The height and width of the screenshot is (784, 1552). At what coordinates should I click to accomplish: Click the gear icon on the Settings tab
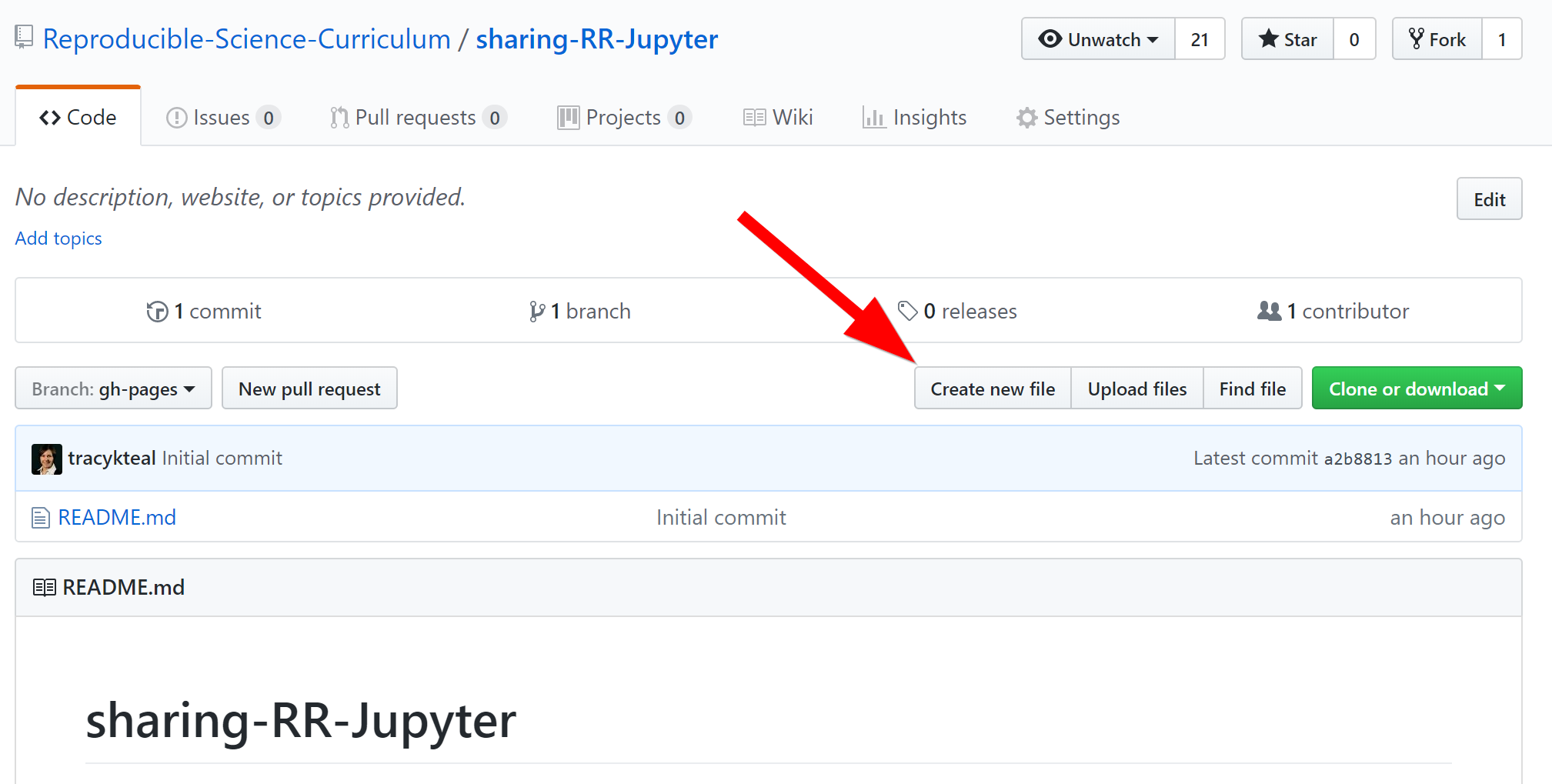click(1026, 118)
